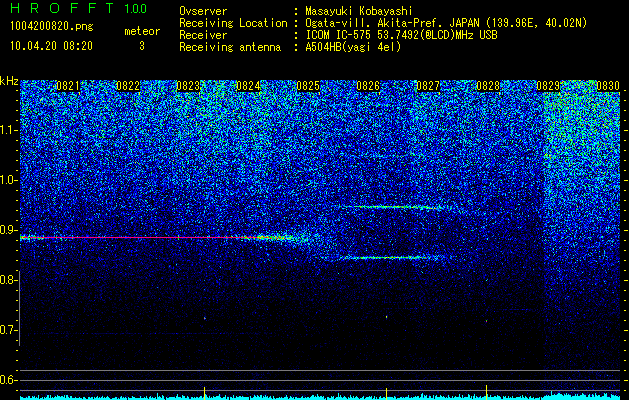
Task: Select observer name Masayuki Kobayashi
Action: [359, 11]
